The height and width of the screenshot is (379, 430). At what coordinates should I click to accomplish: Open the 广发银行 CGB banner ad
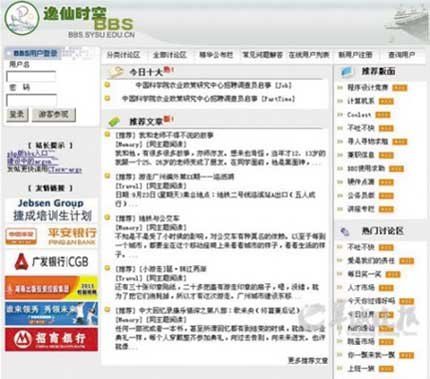coord(51,261)
